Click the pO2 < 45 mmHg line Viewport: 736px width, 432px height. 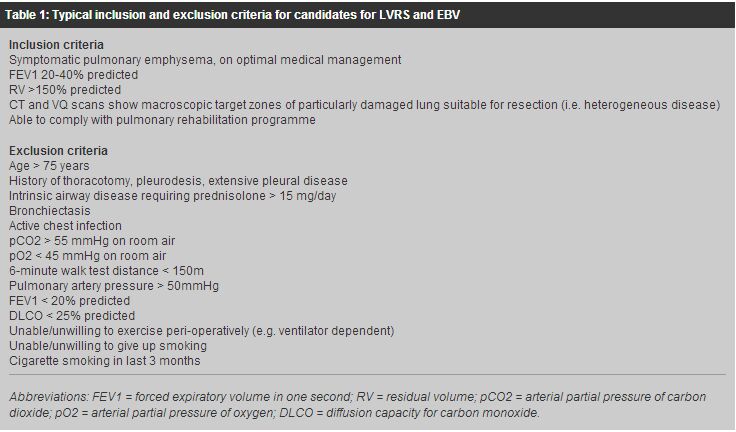(x=87, y=256)
